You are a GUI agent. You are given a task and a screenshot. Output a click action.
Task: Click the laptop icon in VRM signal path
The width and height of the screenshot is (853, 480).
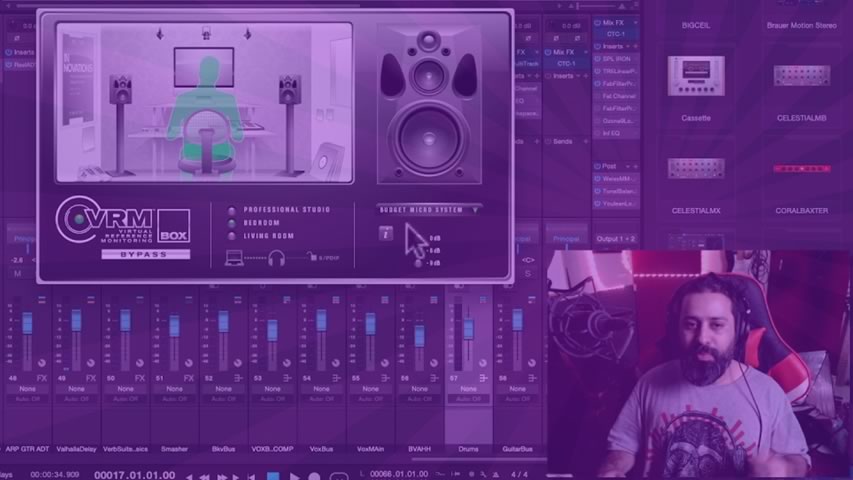click(234, 258)
